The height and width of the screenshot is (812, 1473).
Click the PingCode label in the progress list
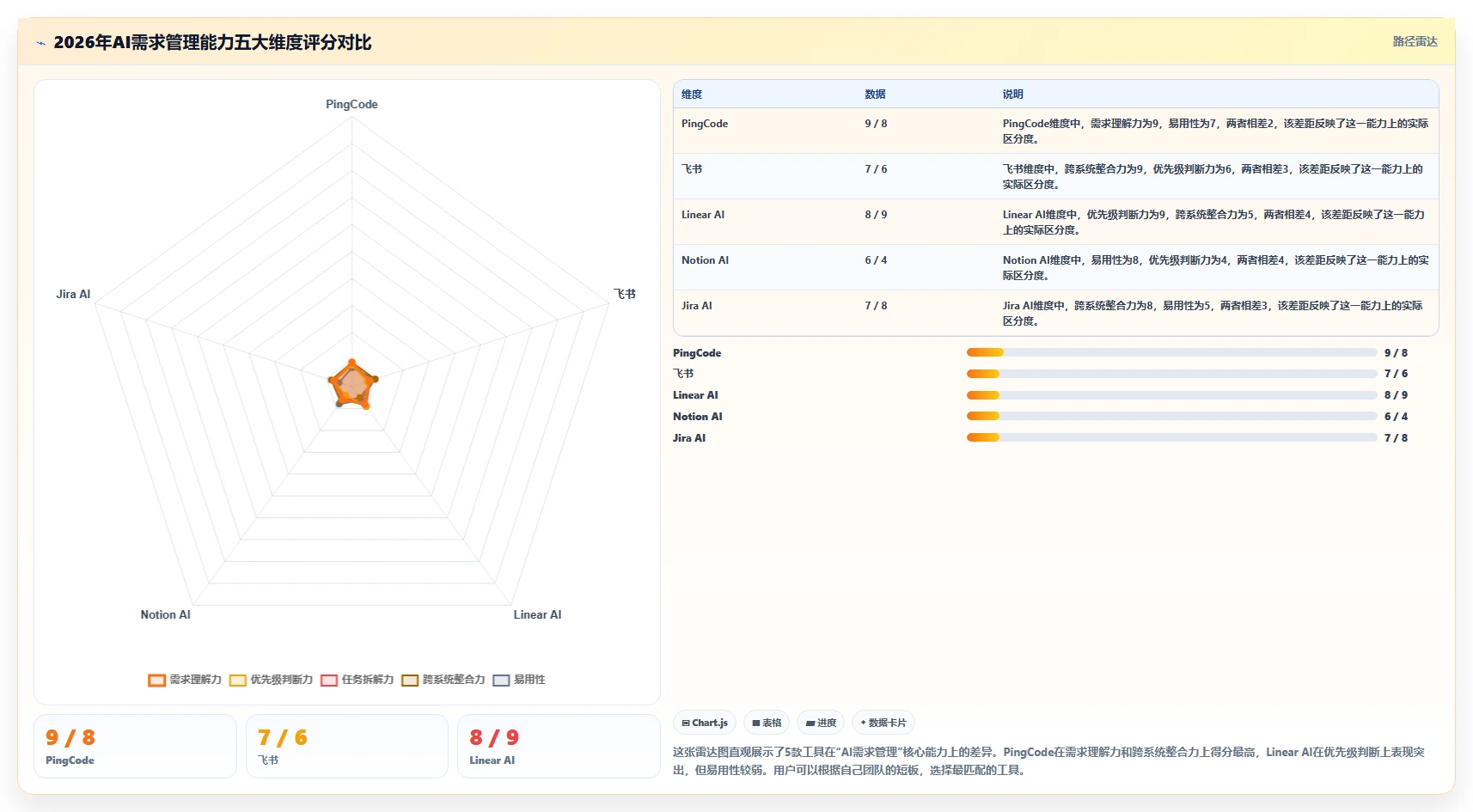click(x=697, y=353)
